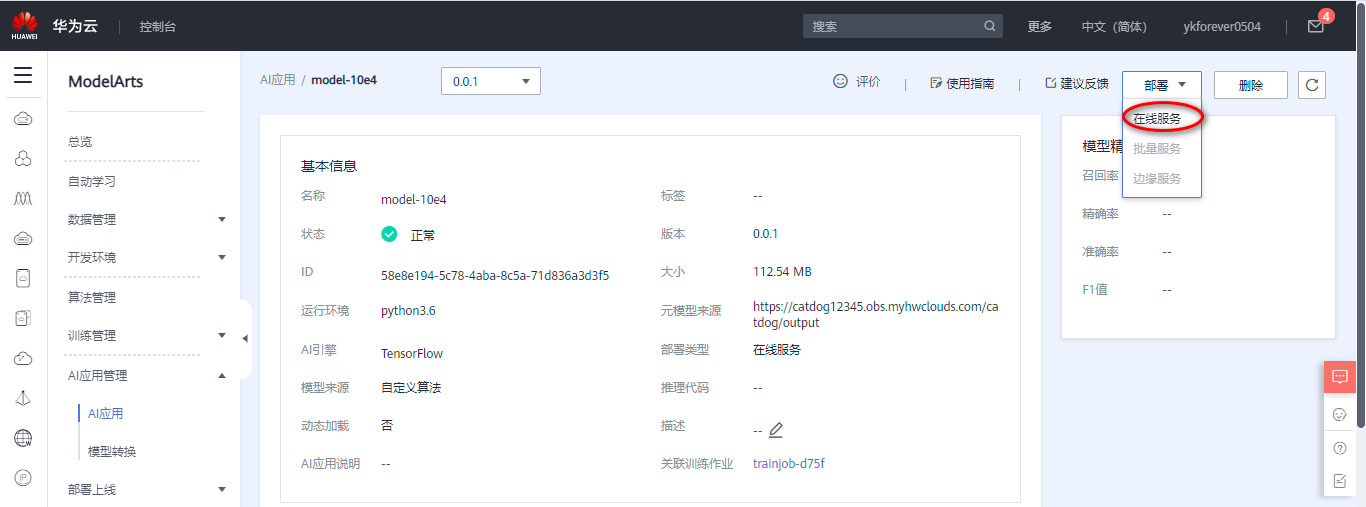Select 边缘服务 in deploy menu
The height and width of the screenshot is (507, 1366).
(1157, 178)
